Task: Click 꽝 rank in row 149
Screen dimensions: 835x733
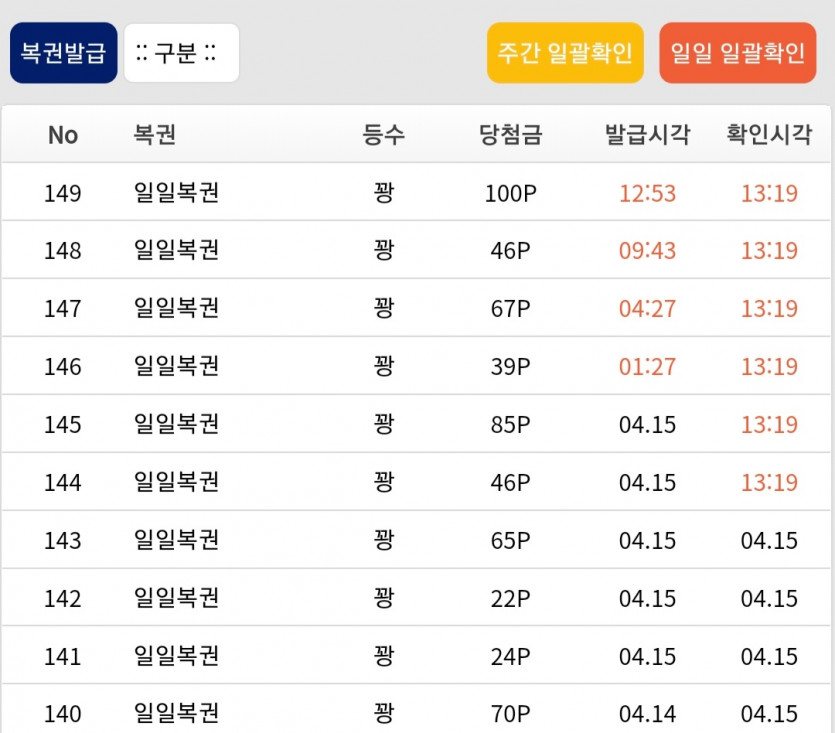Action: 383,192
